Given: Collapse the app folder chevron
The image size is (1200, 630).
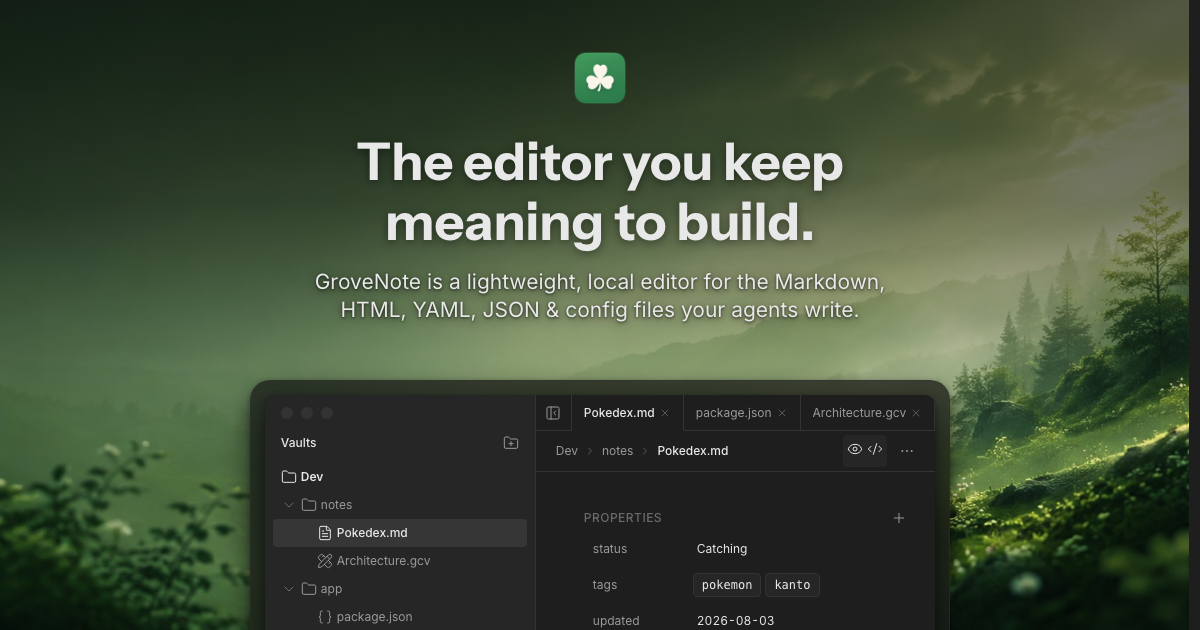Looking at the screenshot, I should pos(289,589).
